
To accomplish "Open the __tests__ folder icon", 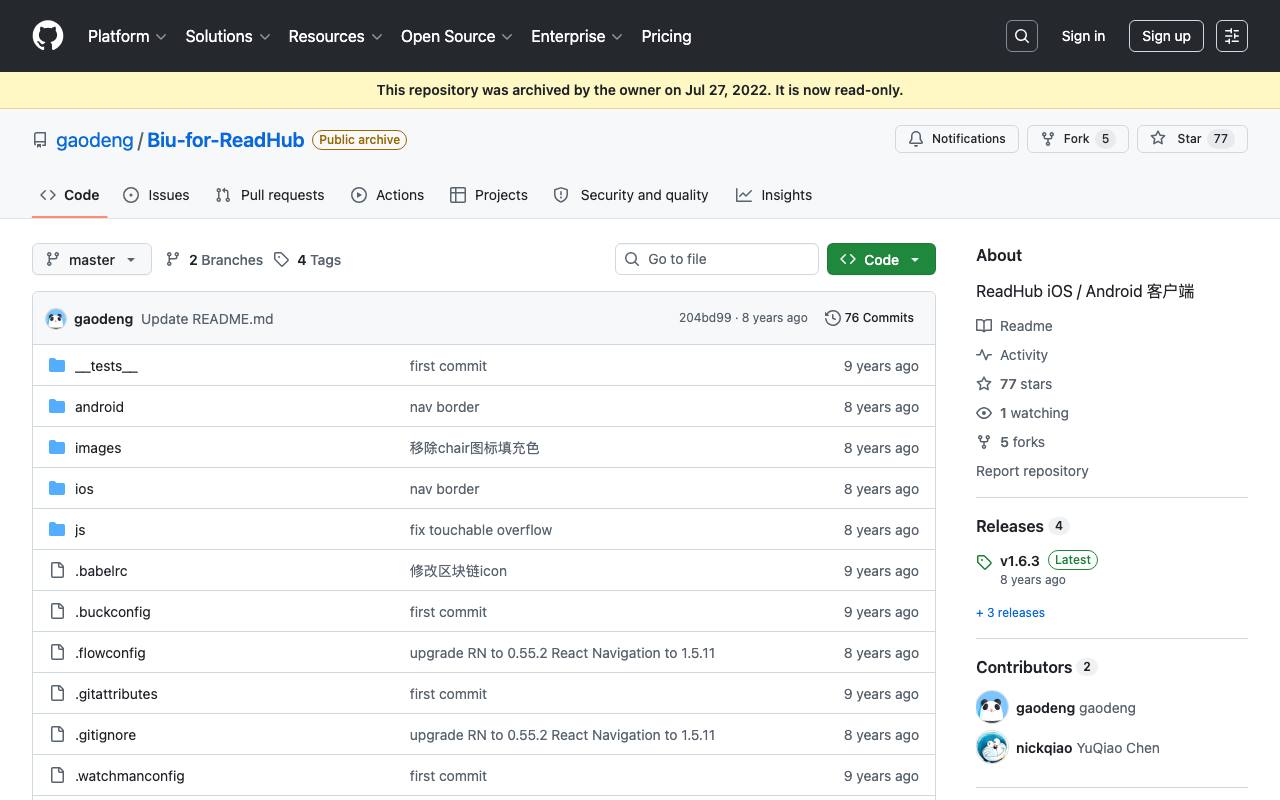I will pyautogui.click(x=57, y=366).
